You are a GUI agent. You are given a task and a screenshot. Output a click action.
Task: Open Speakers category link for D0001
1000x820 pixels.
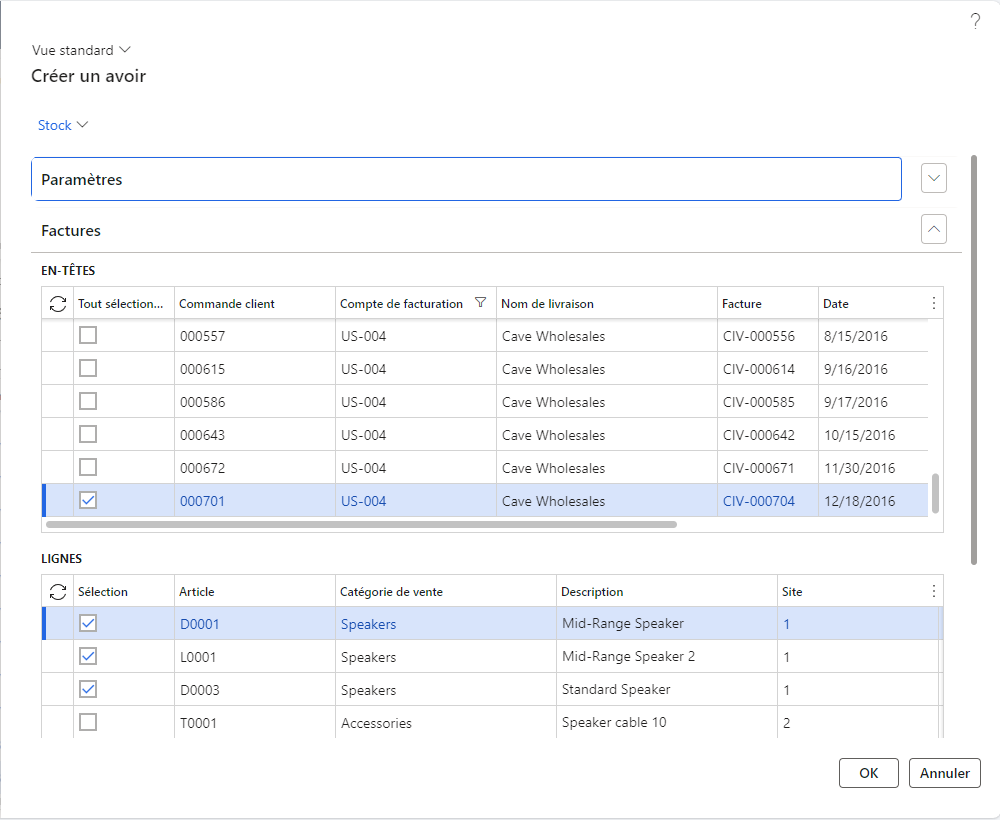(x=369, y=624)
